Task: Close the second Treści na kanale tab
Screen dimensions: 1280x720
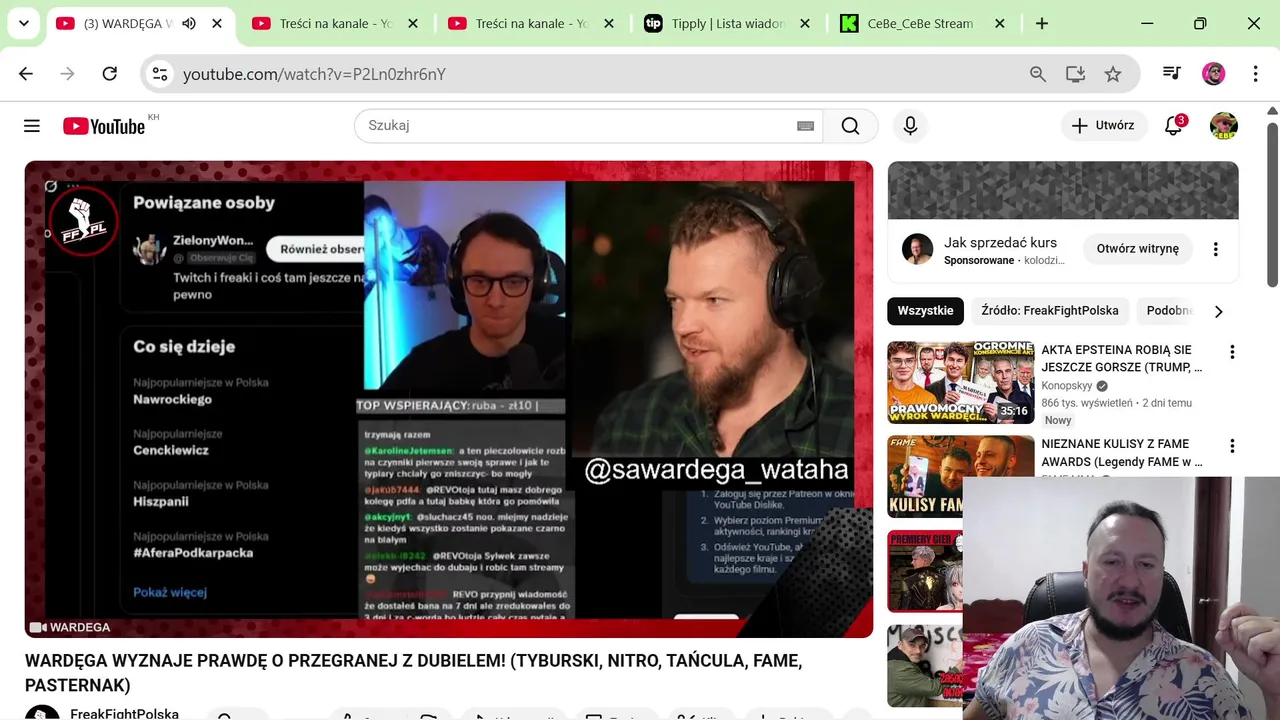Action: 609,23
